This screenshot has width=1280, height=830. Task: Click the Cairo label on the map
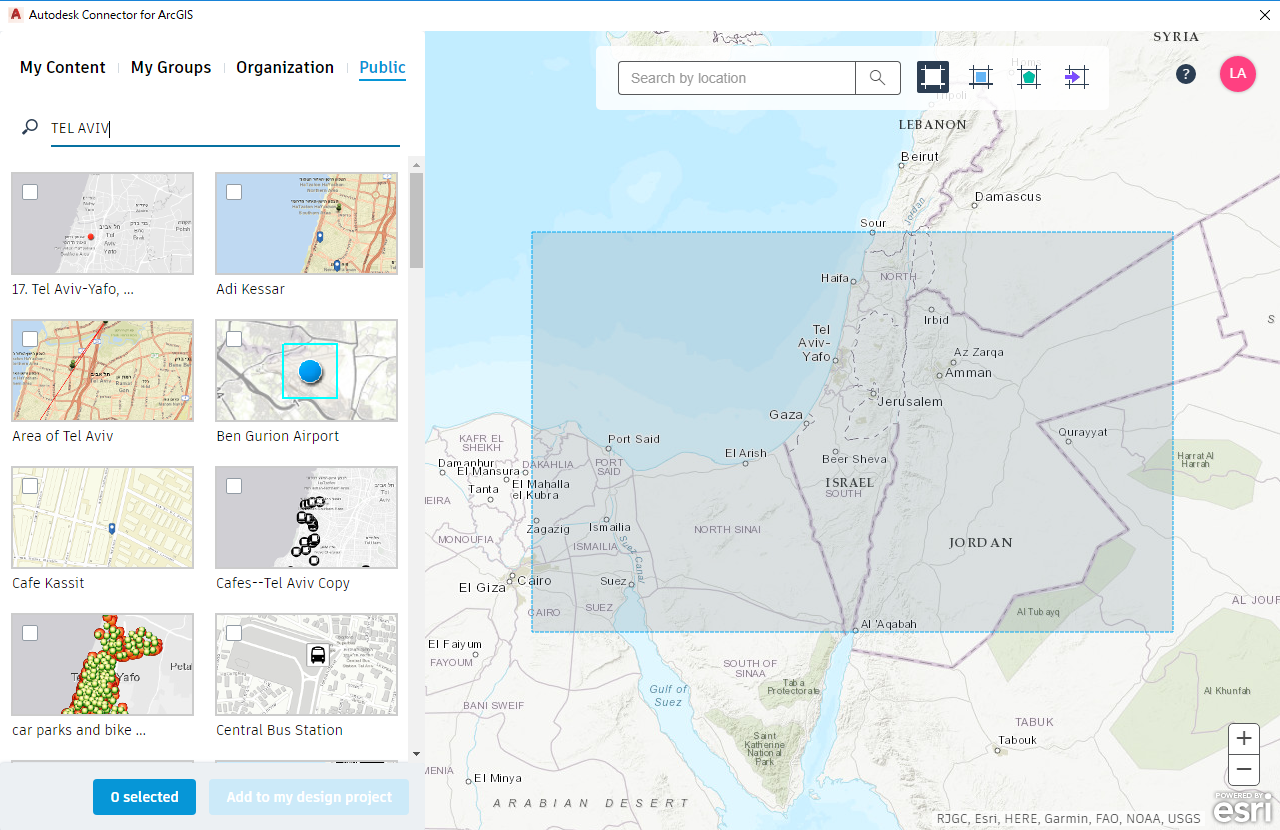point(535,580)
